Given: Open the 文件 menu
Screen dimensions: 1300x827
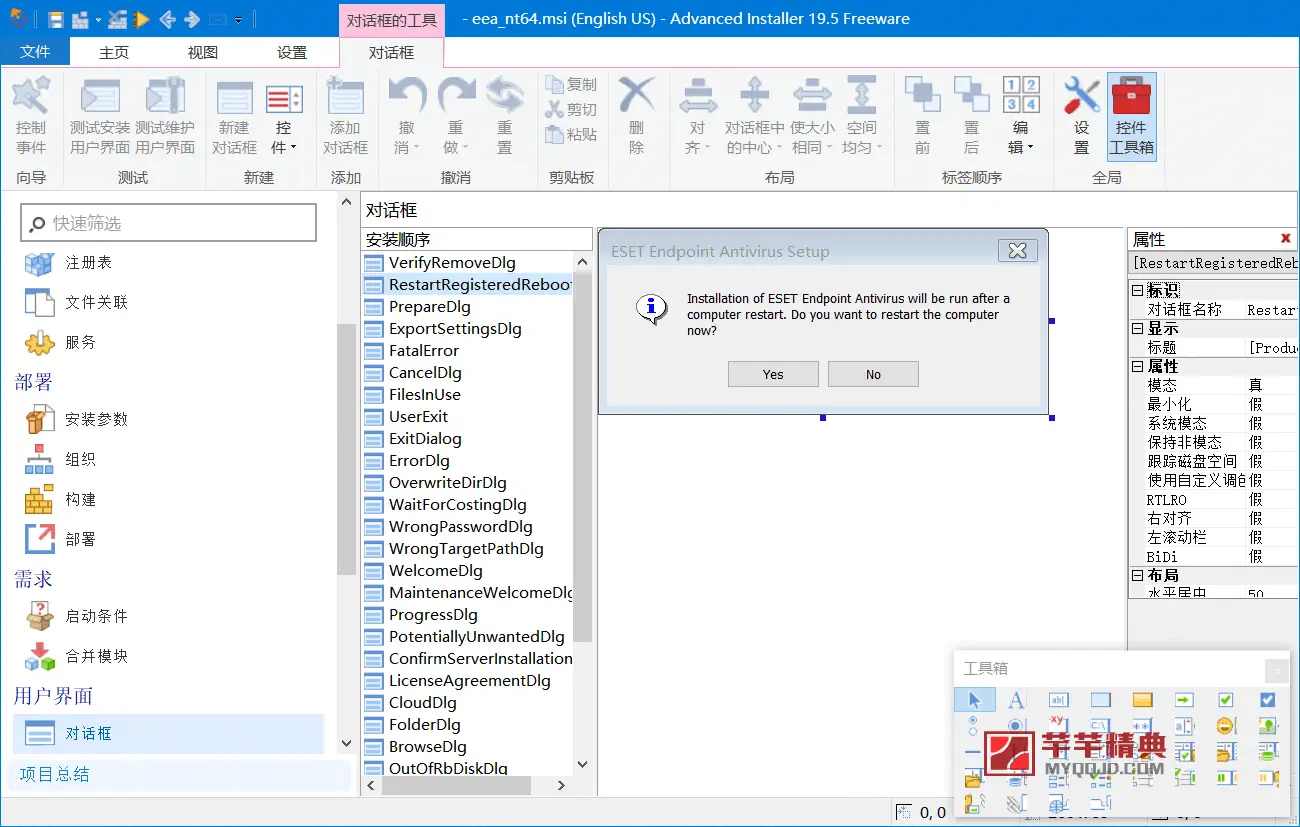Looking at the screenshot, I should (36, 52).
